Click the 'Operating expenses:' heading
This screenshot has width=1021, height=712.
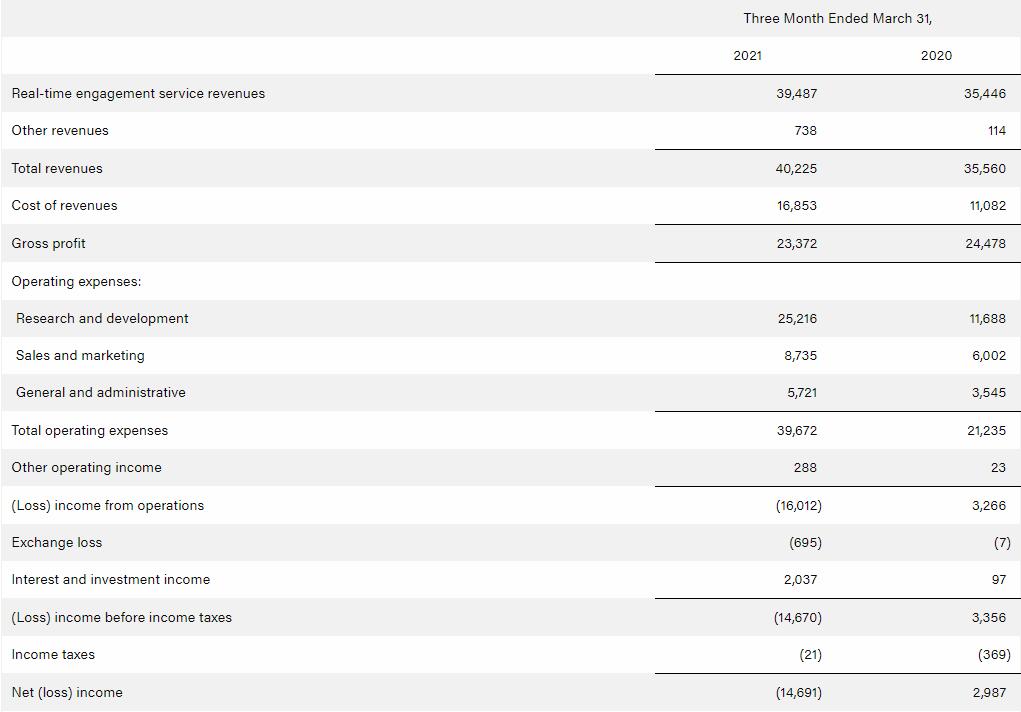coord(76,281)
